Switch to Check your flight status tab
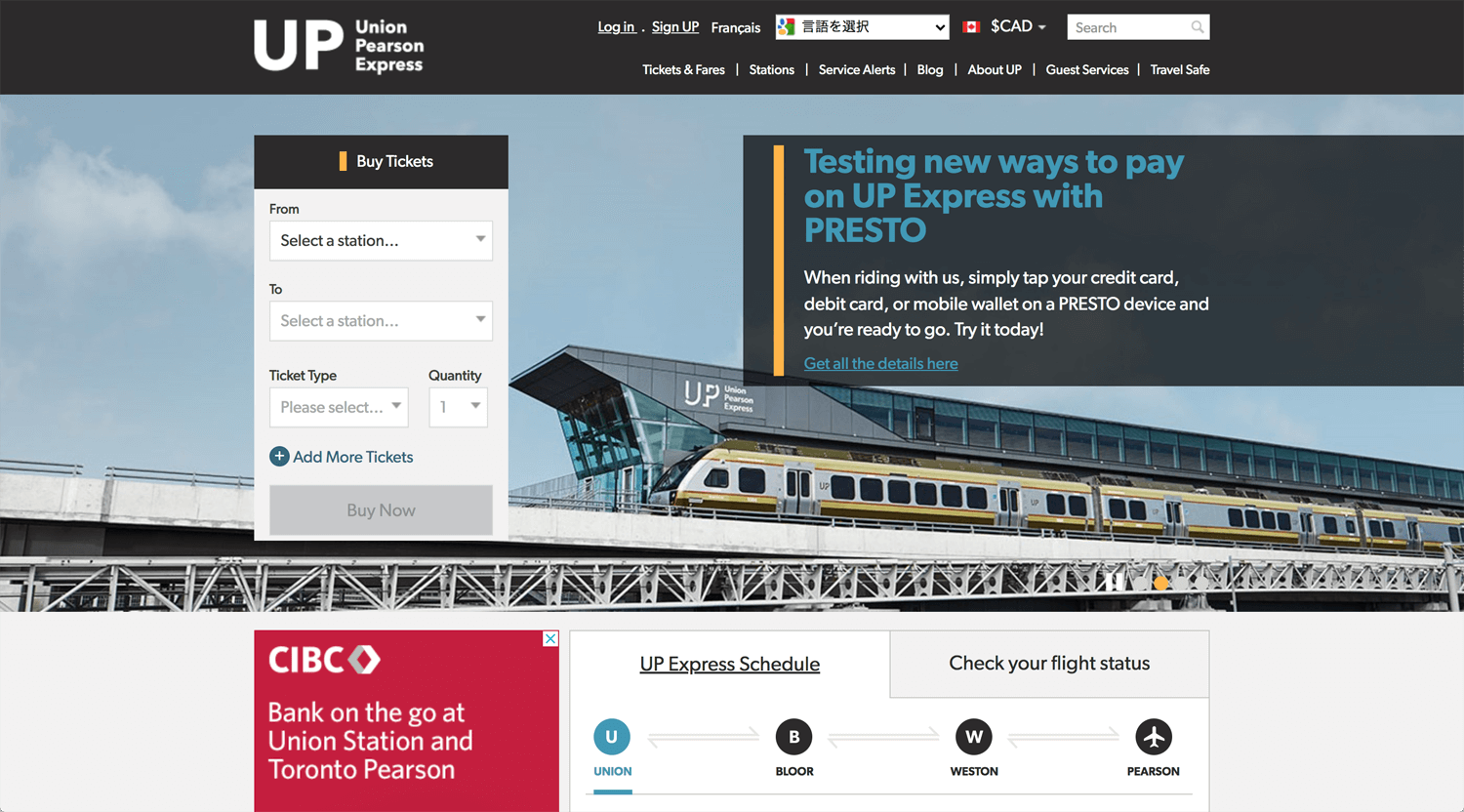1464x812 pixels. coord(1049,664)
